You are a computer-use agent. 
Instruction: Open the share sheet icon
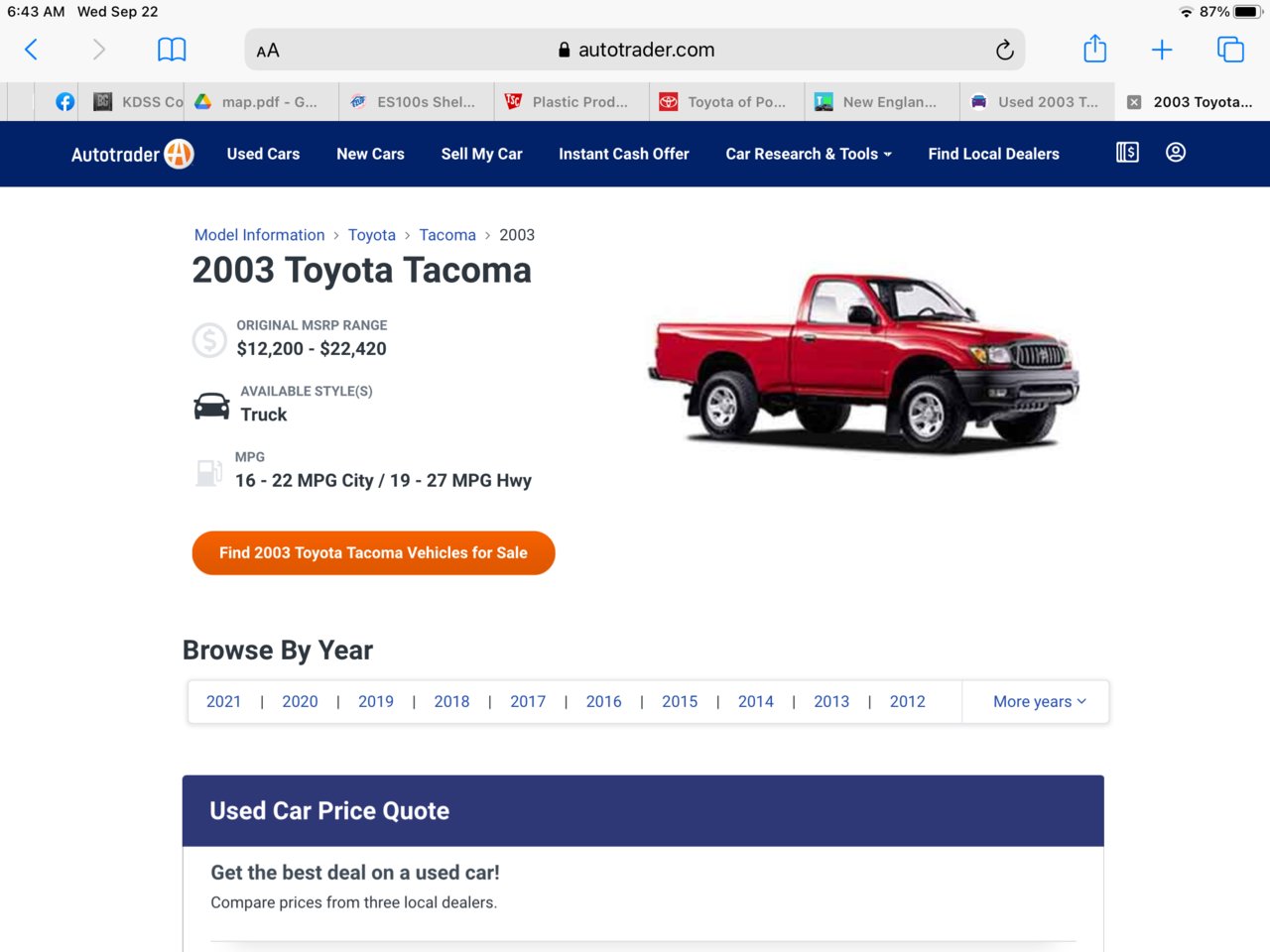click(1094, 49)
